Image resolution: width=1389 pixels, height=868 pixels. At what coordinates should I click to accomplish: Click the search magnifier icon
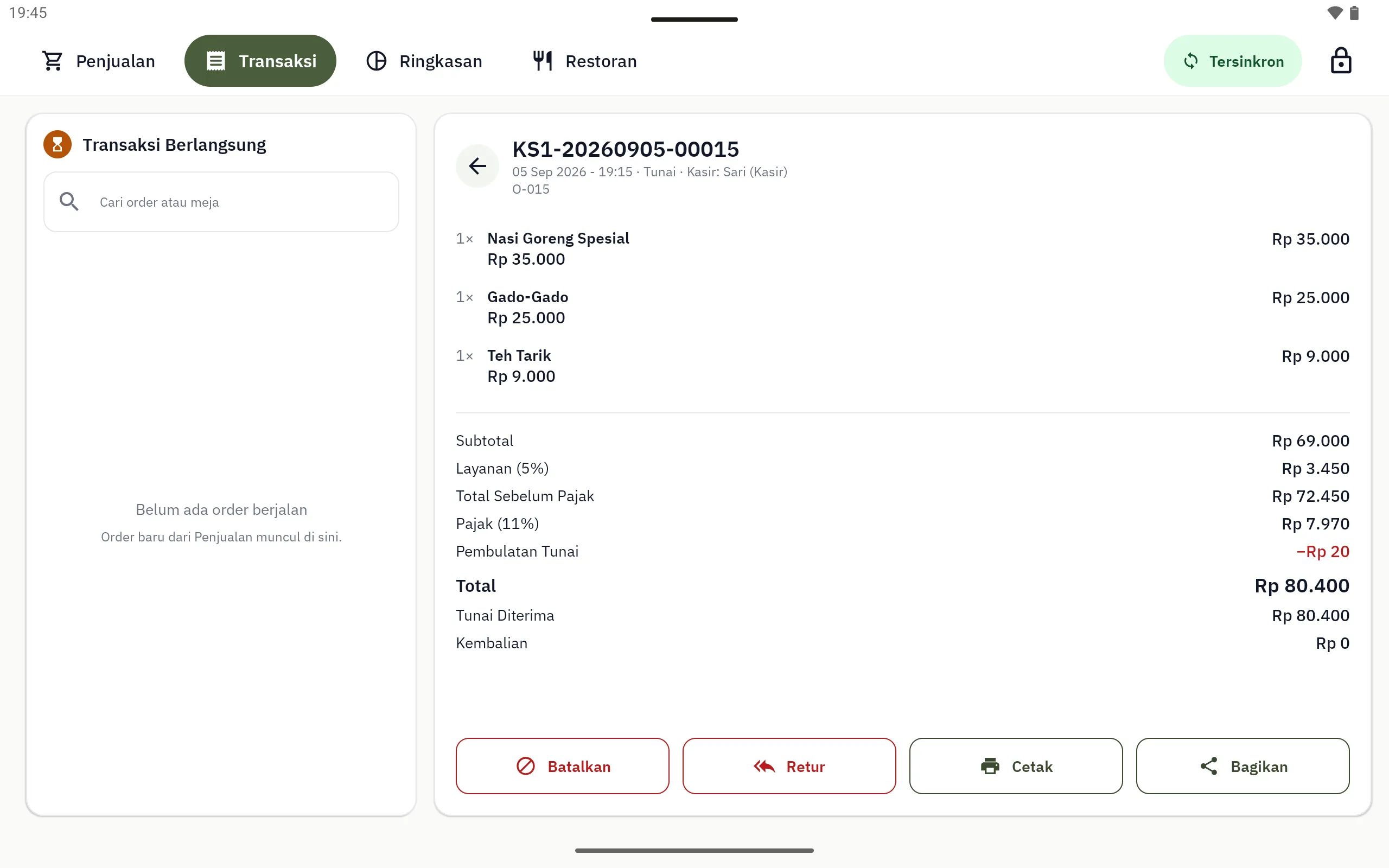(x=69, y=201)
